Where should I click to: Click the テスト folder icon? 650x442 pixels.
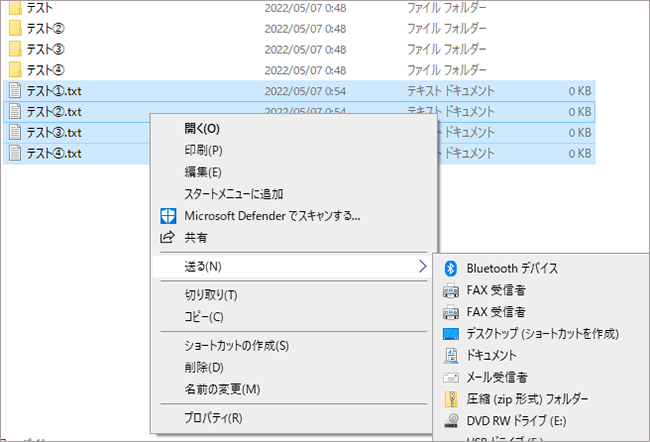(15, 7)
